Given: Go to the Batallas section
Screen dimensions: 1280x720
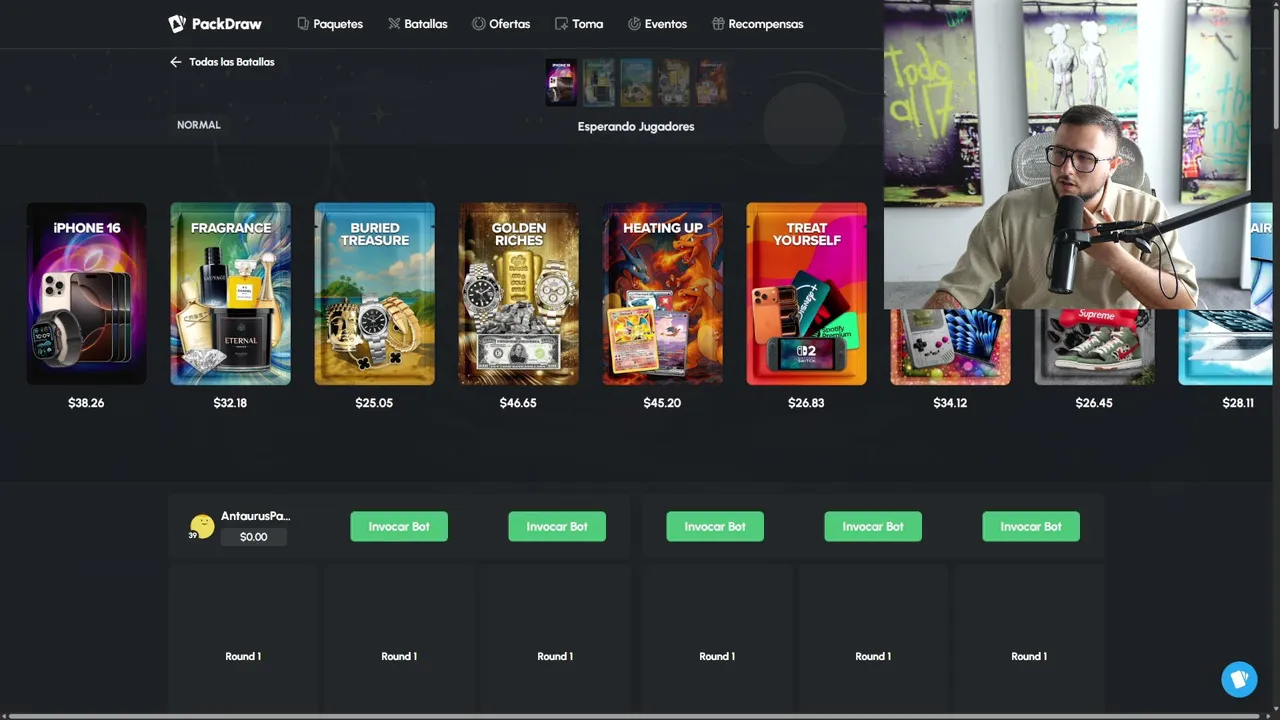Looking at the screenshot, I should (x=418, y=24).
